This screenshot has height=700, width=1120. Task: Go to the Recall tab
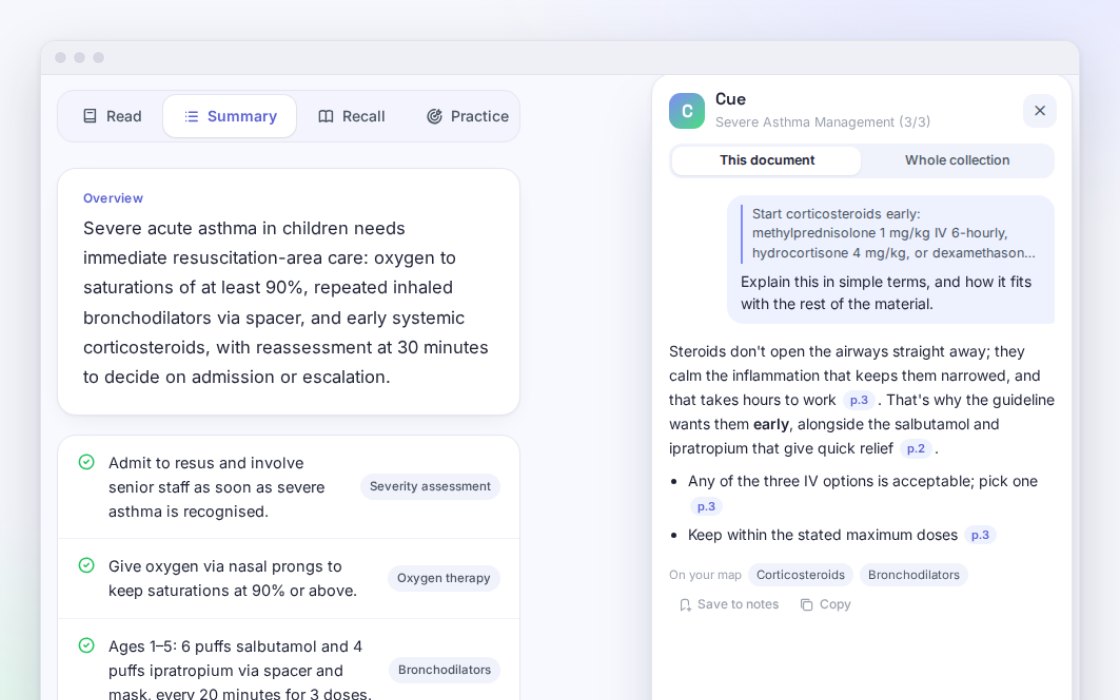351,116
